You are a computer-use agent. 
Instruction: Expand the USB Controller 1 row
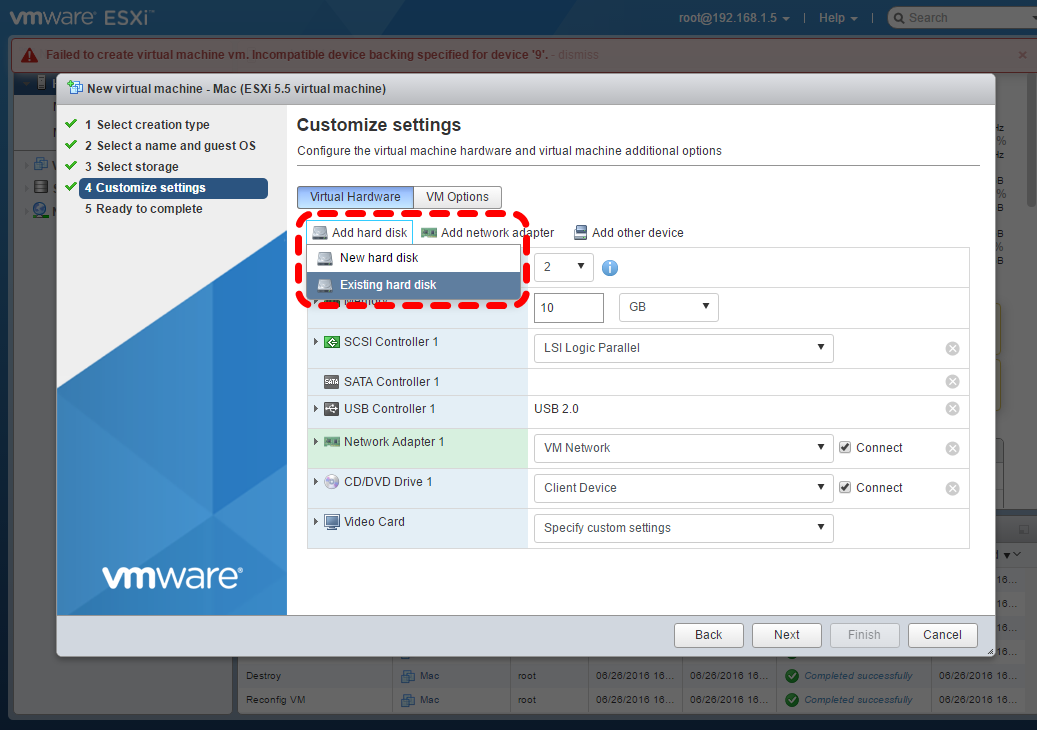click(x=315, y=409)
